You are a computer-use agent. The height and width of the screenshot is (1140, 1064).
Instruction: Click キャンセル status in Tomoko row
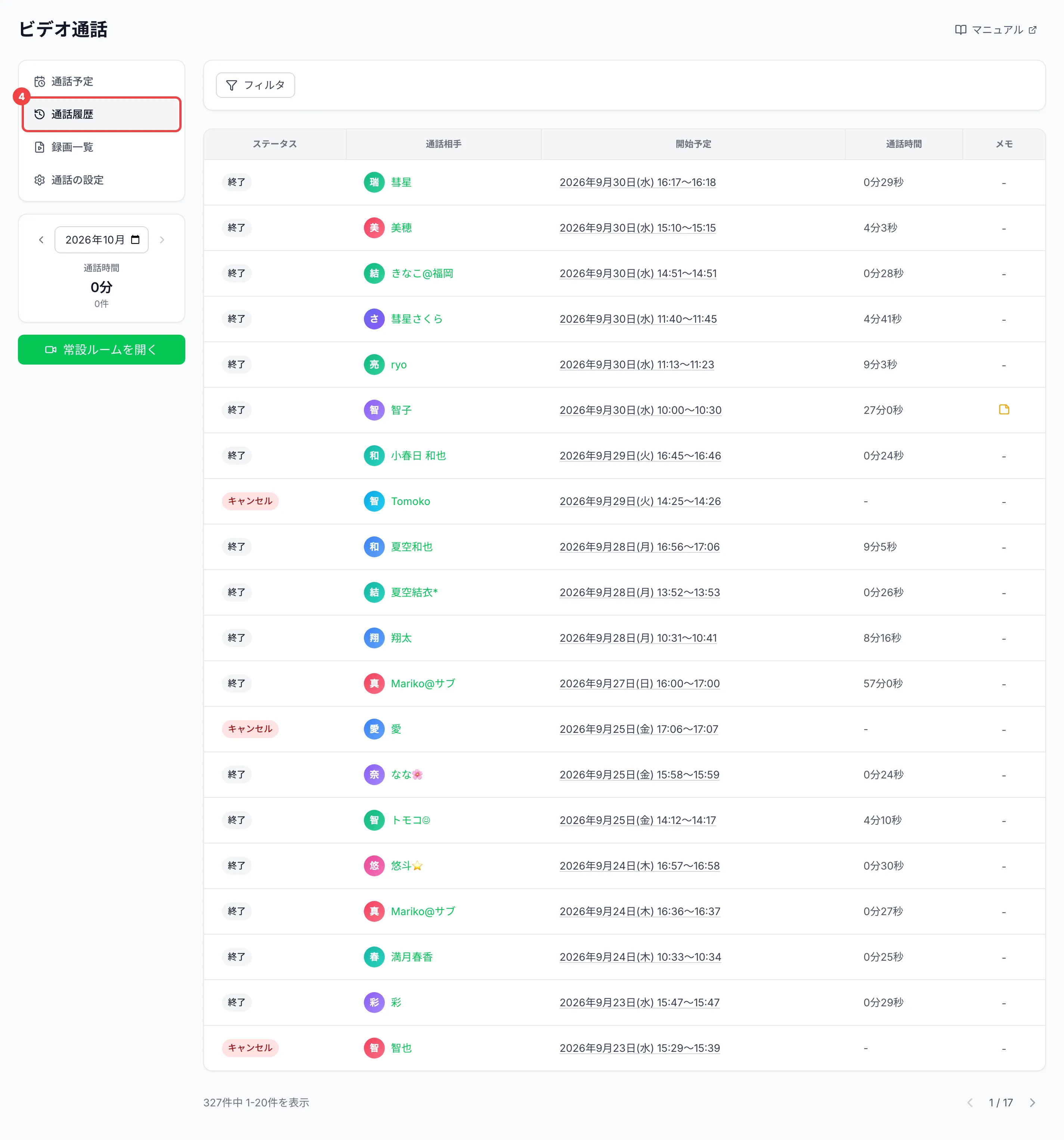(x=250, y=501)
